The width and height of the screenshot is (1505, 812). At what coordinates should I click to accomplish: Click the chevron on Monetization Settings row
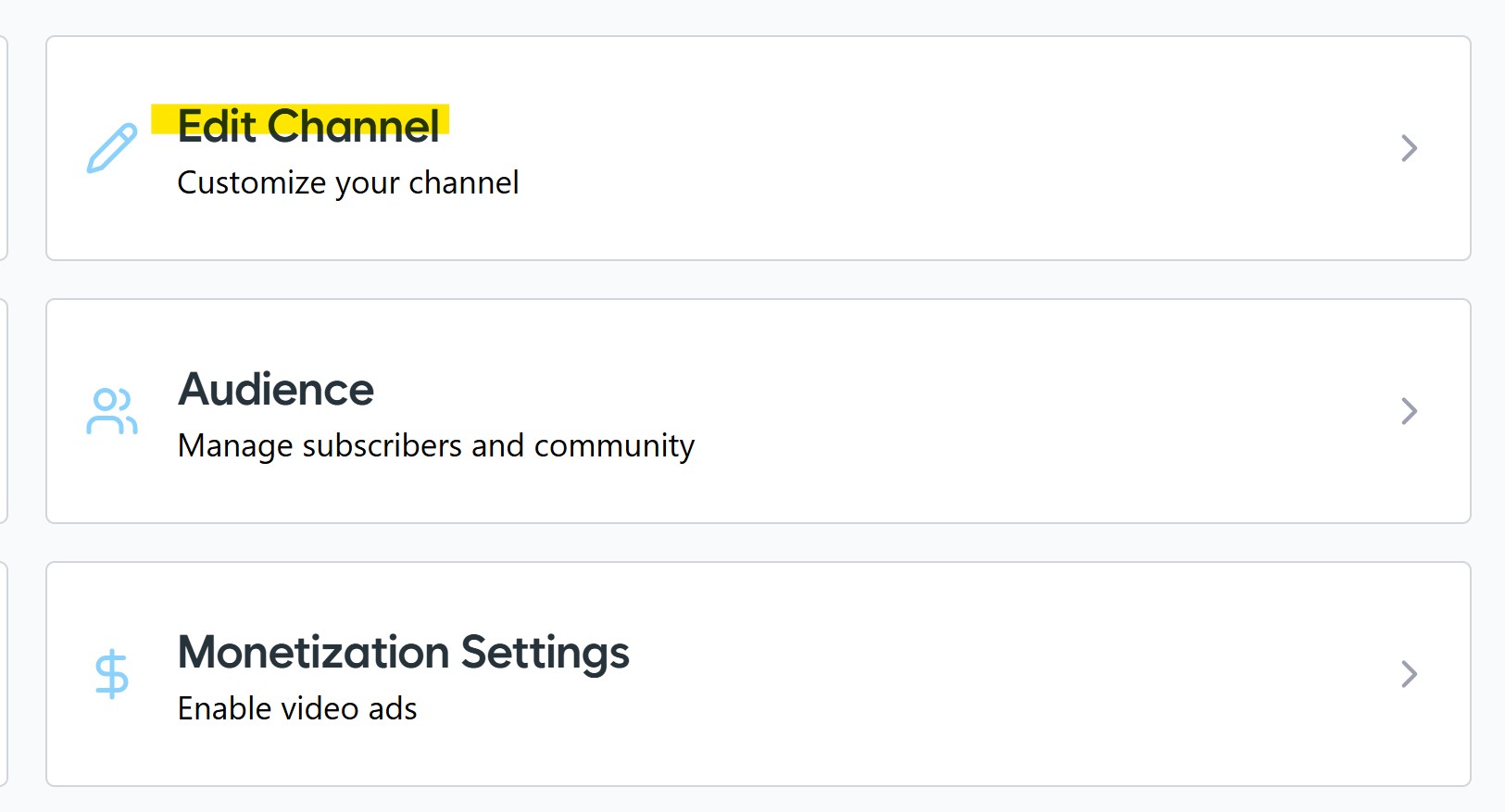(1409, 674)
